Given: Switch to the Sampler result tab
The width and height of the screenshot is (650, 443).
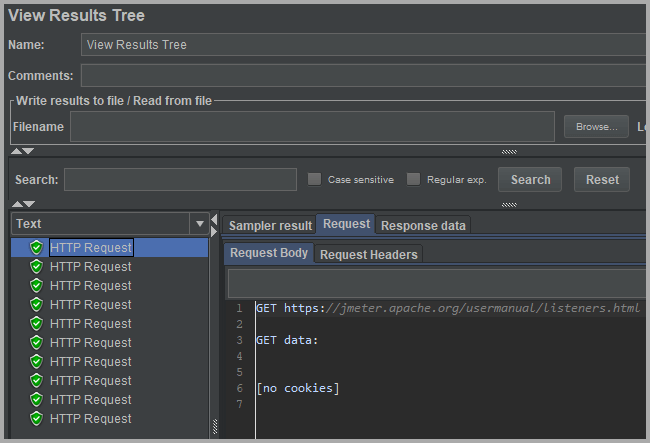Looking at the screenshot, I should [270, 226].
